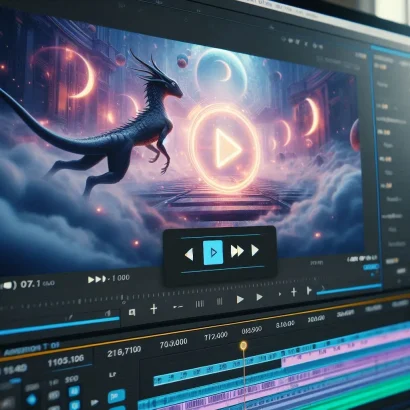Click the double-arrow fast forward in popup

(237, 251)
